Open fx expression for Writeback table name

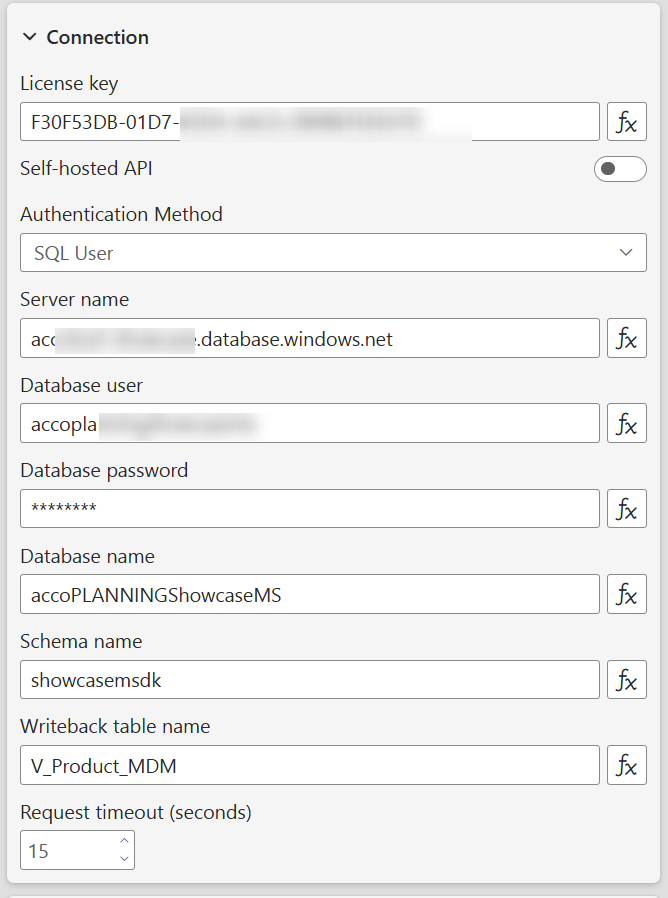coord(627,765)
